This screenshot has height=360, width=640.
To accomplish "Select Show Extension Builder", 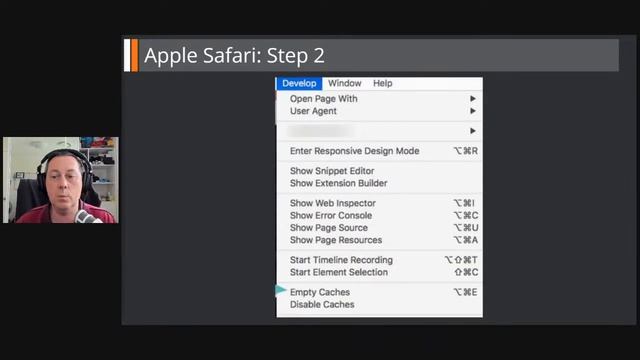I will pos(379,183).
